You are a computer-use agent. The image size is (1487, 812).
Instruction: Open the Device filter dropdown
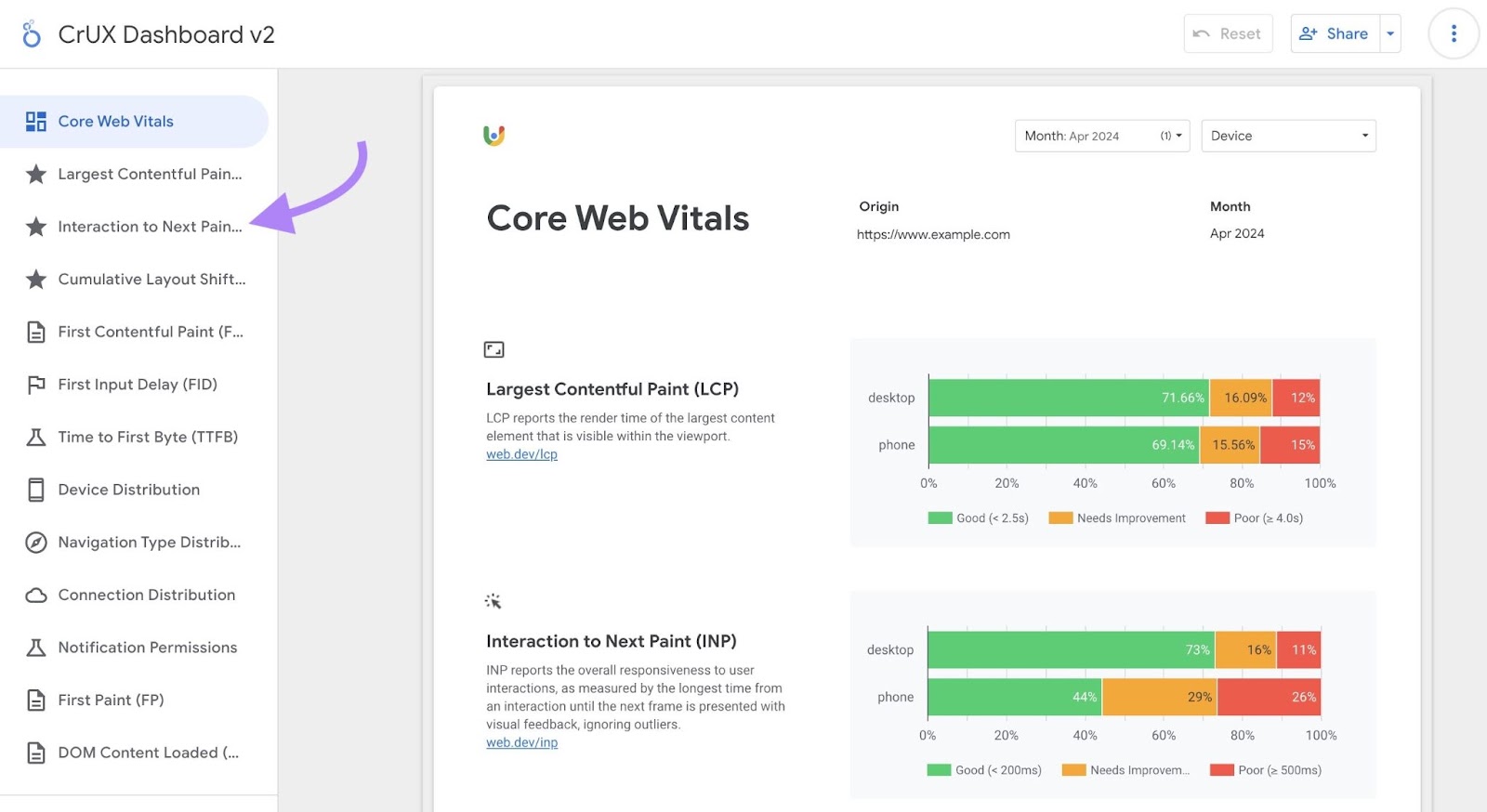coord(1287,136)
